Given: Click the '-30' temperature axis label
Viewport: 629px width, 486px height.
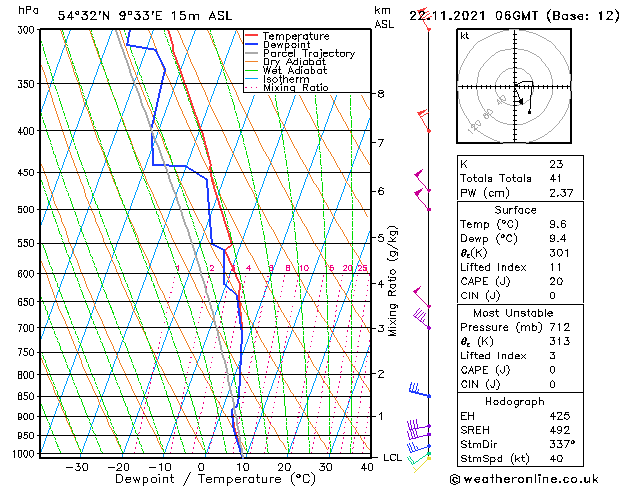Looking at the screenshot, I should coord(77,468).
